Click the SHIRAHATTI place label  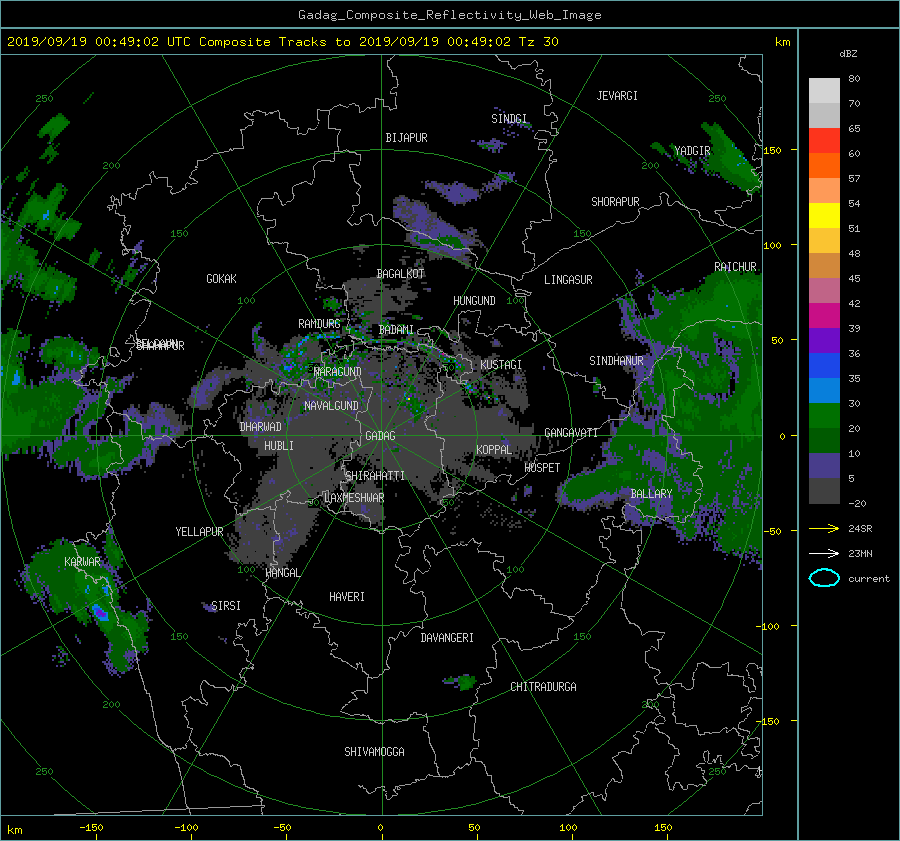click(x=375, y=476)
